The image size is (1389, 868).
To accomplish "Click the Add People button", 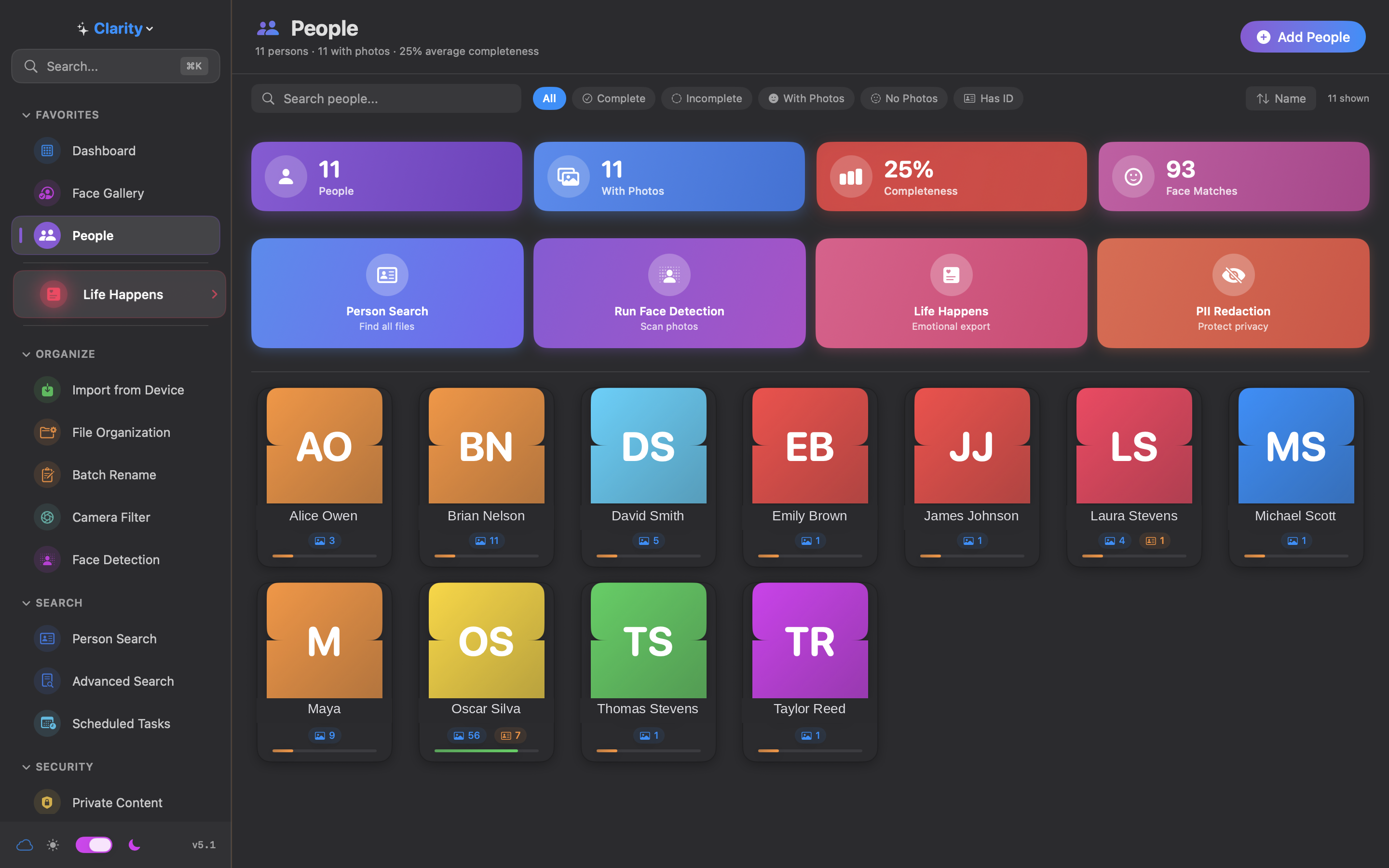I will pyautogui.click(x=1302, y=36).
